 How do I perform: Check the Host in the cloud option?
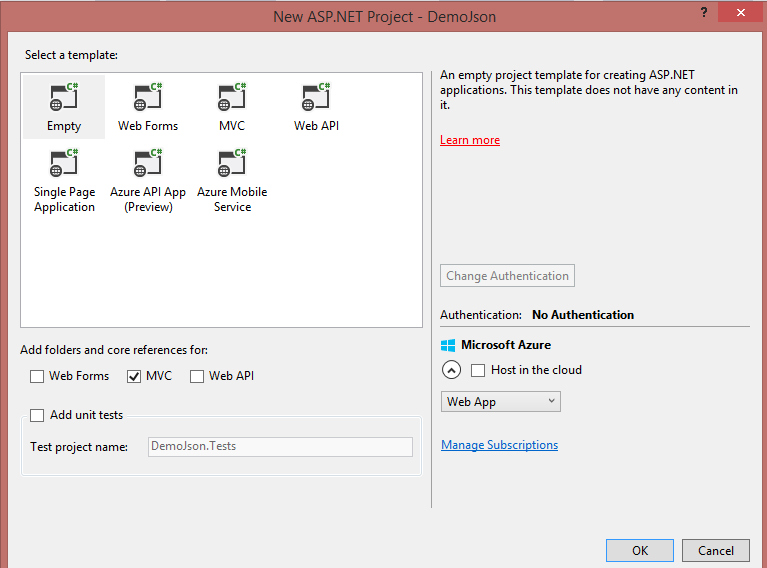pyautogui.click(x=478, y=370)
